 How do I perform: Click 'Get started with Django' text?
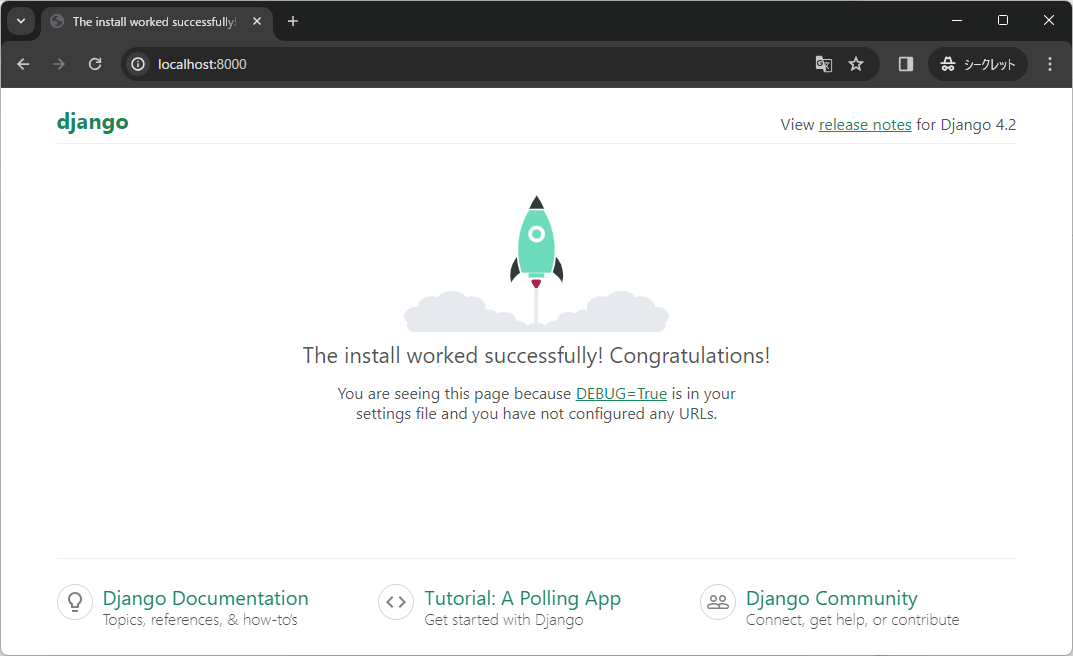point(504,620)
